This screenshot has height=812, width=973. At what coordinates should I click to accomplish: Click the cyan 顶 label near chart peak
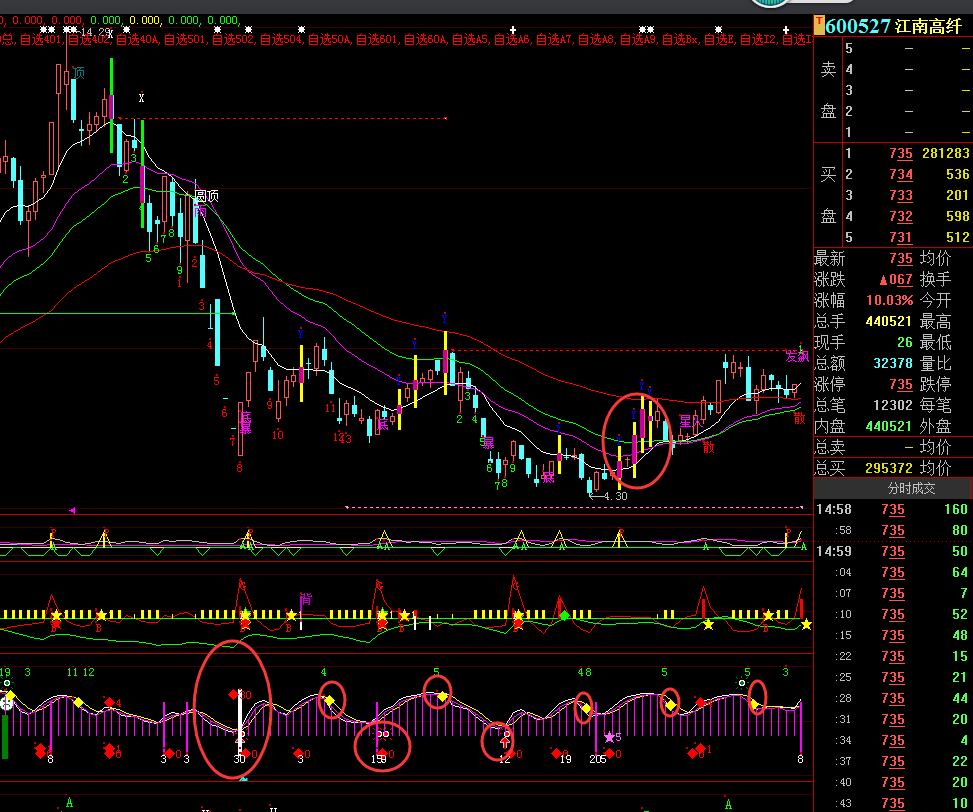[78, 73]
